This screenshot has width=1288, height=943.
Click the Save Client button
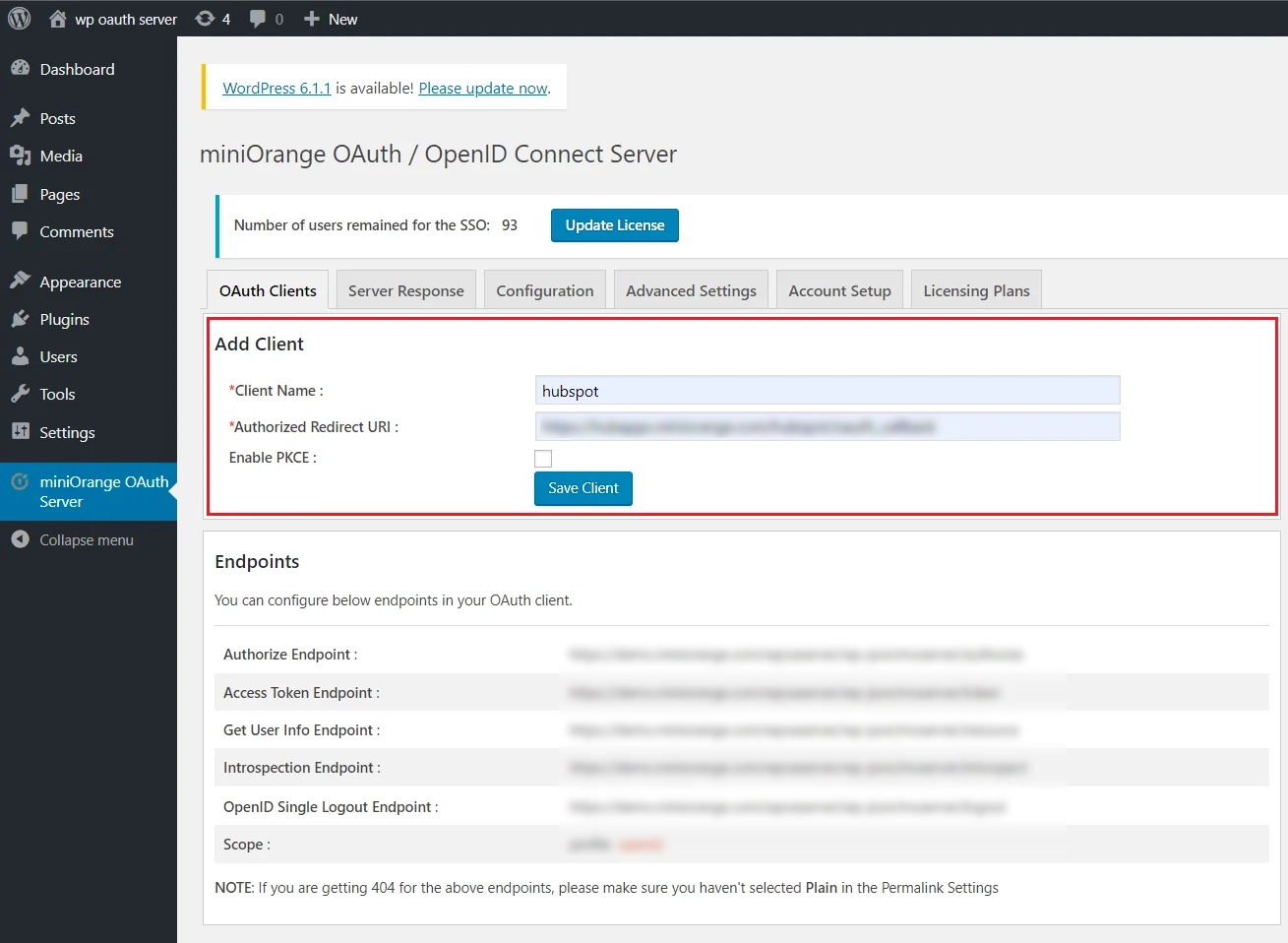(583, 488)
